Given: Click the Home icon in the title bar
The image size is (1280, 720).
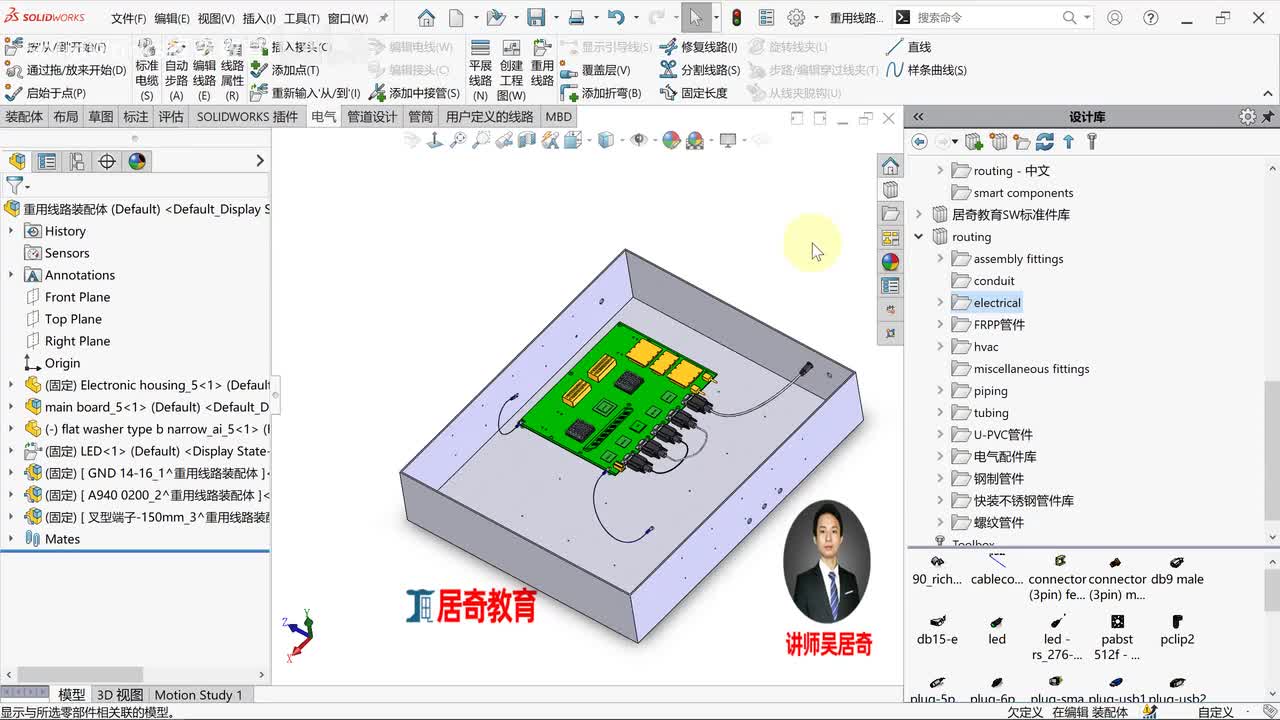Looking at the screenshot, I should tap(426, 18).
